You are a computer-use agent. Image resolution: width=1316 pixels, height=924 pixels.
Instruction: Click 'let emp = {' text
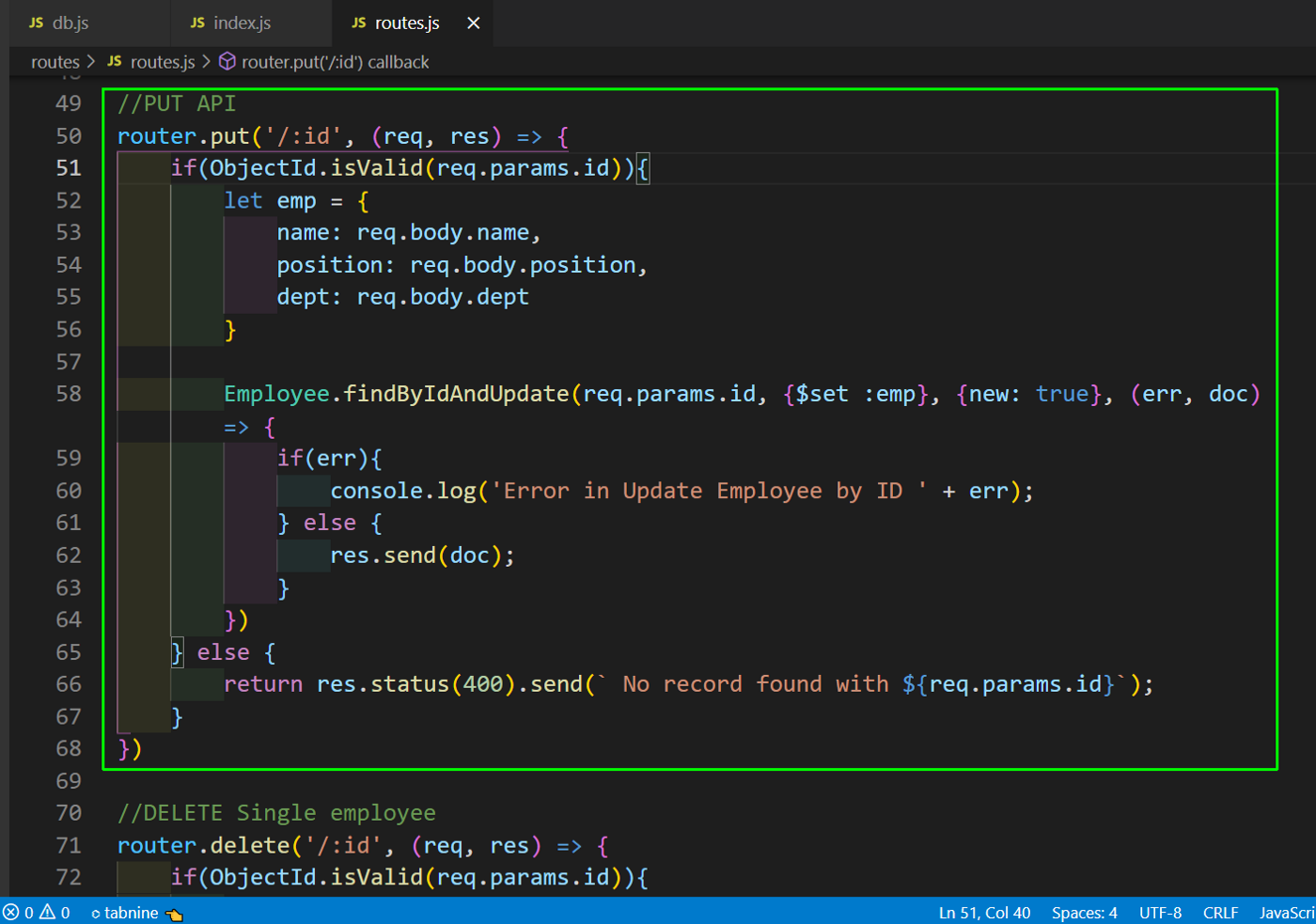pyautogui.click(x=297, y=201)
